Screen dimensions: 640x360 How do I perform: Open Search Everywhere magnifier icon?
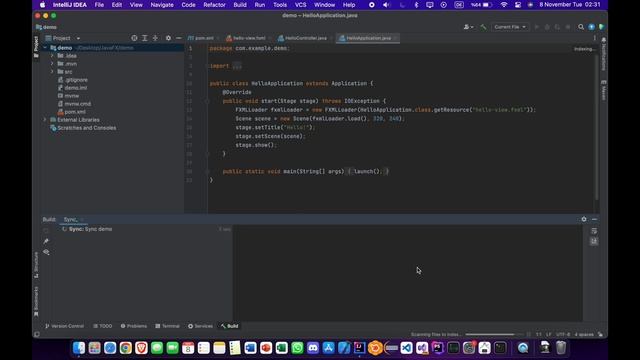[x=581, y=27]
